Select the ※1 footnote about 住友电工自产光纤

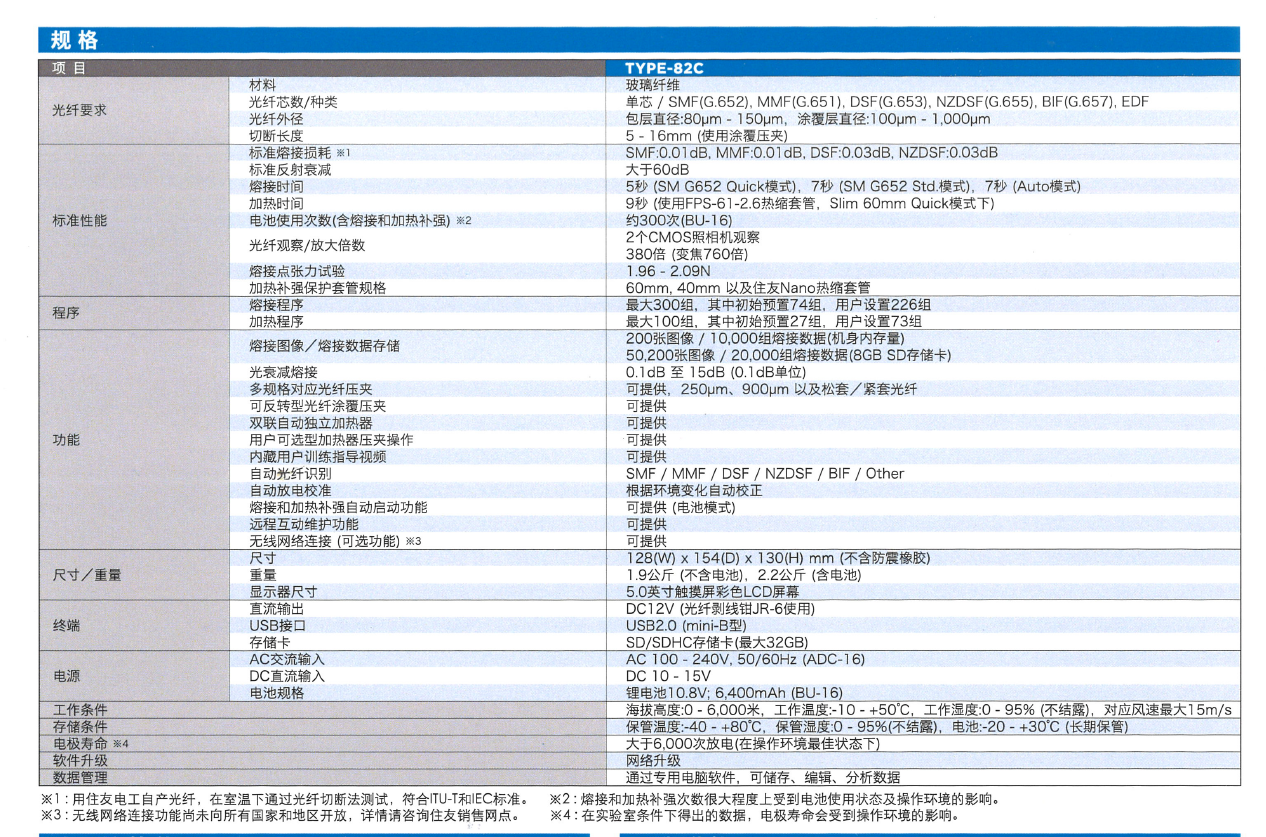point(283,799)
